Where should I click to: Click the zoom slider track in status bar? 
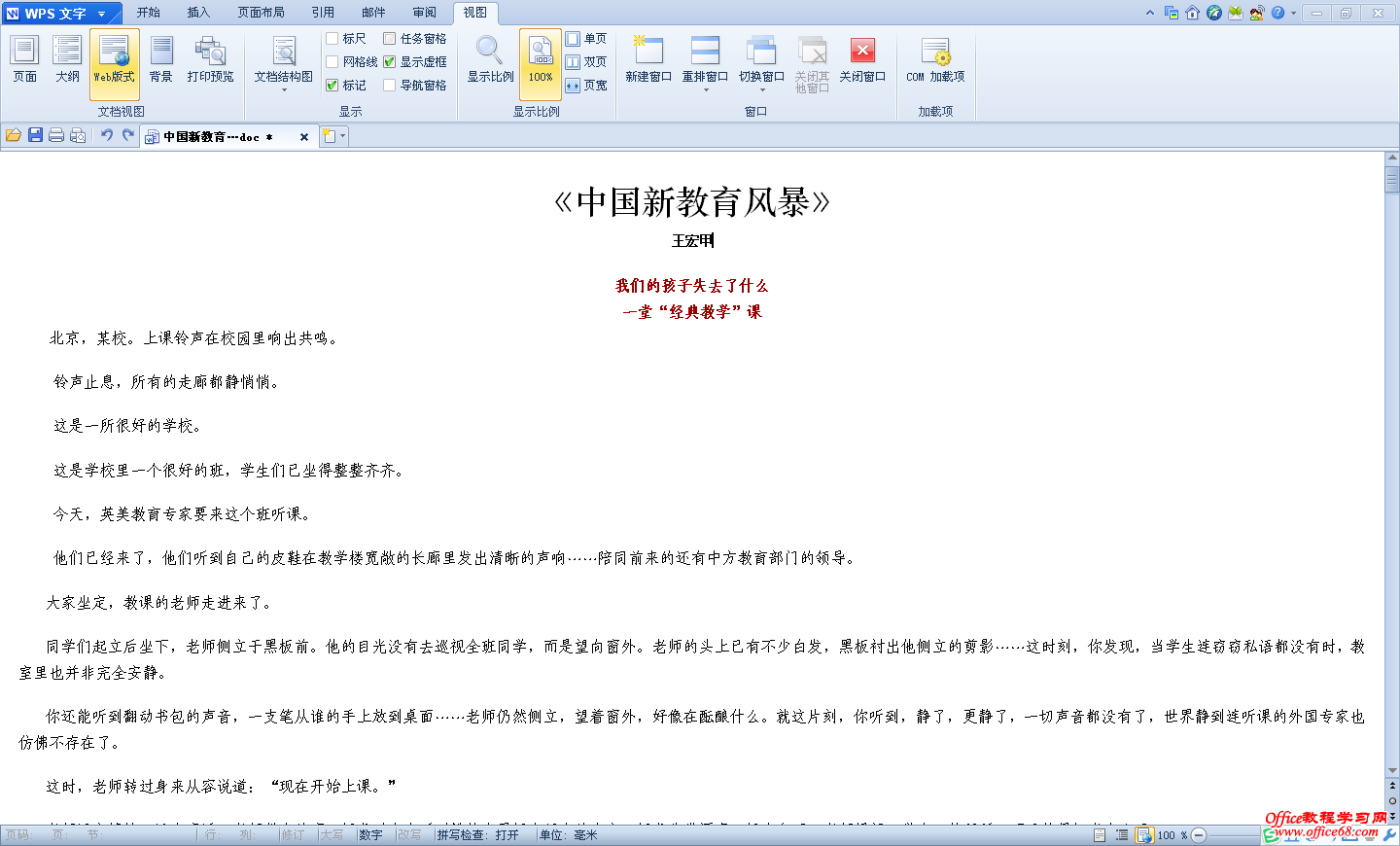pyautogui.click(x=1234, y=835)
